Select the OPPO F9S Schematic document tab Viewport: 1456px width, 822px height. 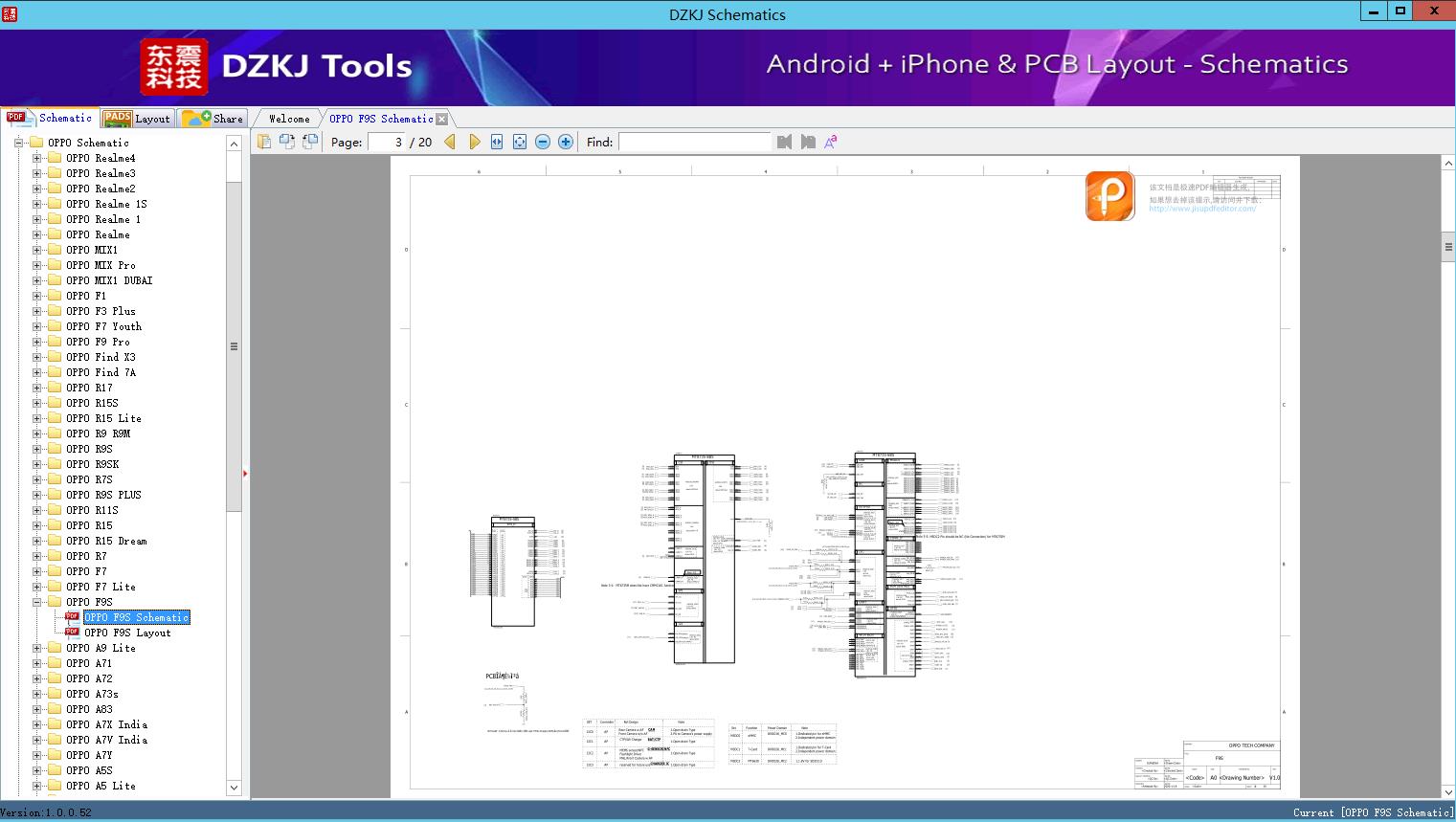[x=381, y=119]
